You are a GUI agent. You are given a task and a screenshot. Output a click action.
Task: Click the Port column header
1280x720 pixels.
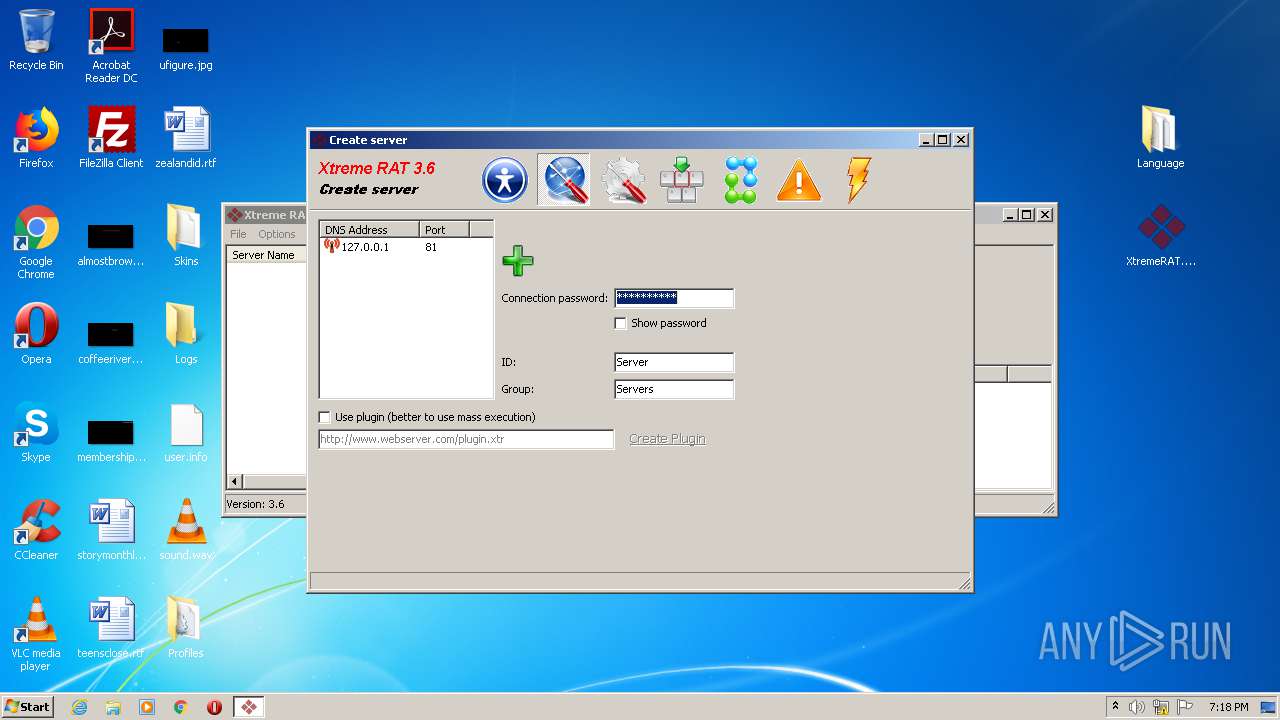pyautogui.click(x=444, y=230)
